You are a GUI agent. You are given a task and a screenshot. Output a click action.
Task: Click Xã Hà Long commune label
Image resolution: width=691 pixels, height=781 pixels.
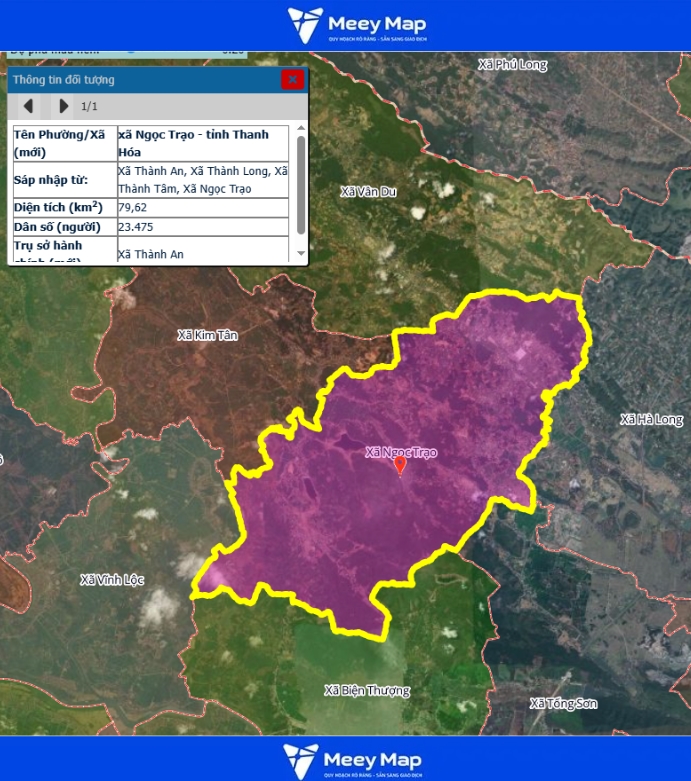[x=651, y=420]
